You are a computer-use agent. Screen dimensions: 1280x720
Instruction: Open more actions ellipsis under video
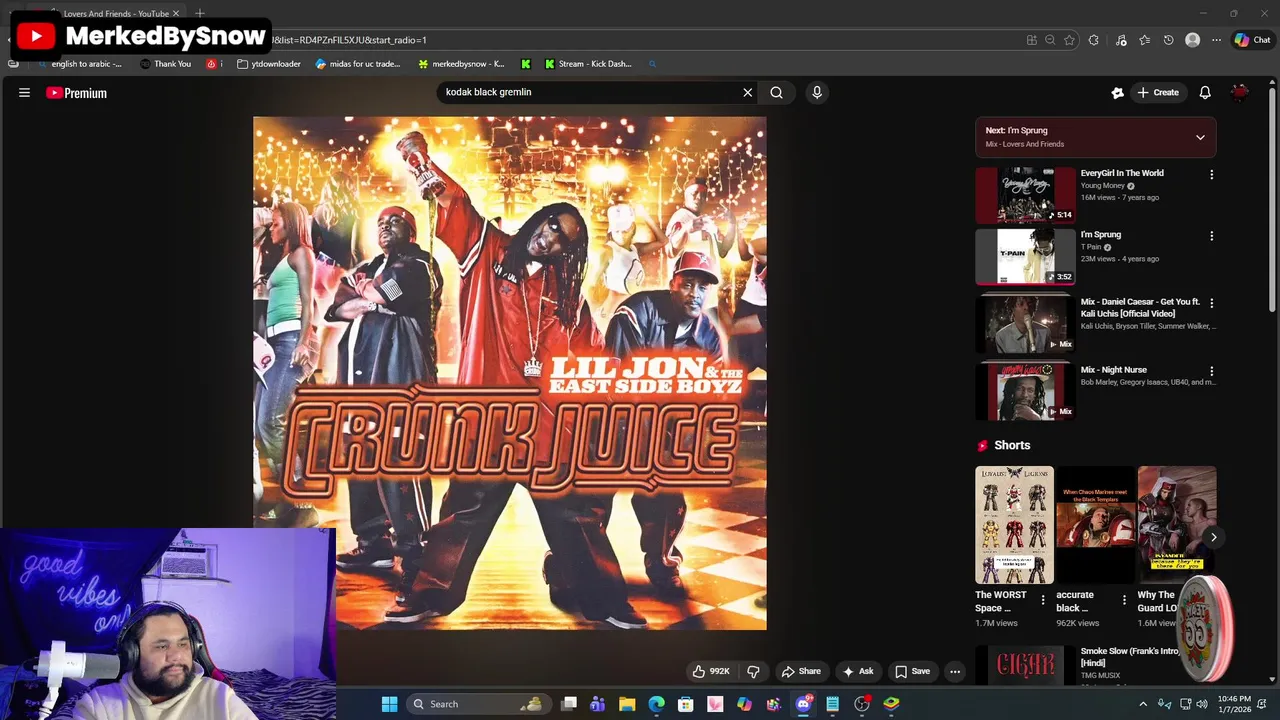[955, 671]
